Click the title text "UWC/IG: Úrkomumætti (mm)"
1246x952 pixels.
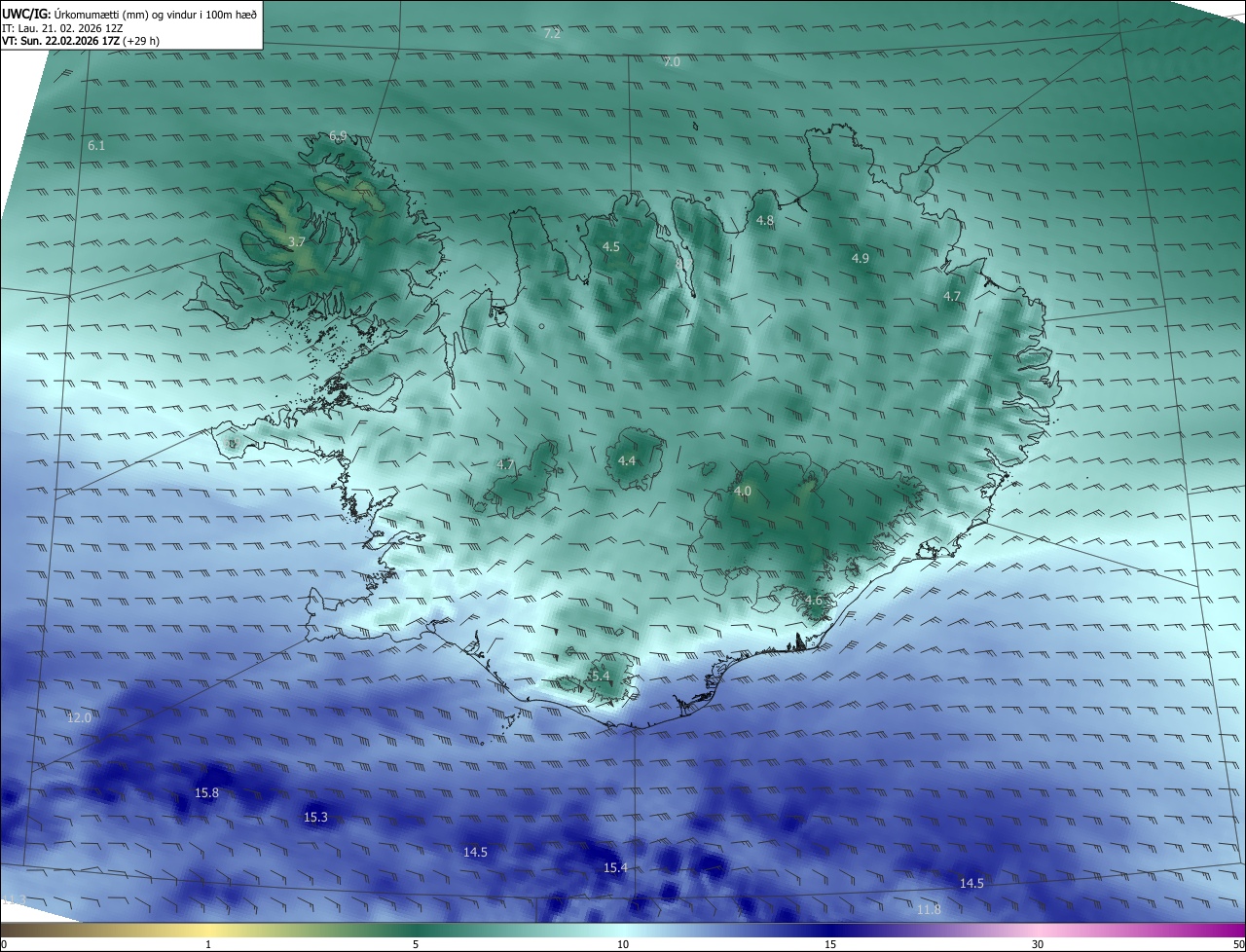click(74, 13)
